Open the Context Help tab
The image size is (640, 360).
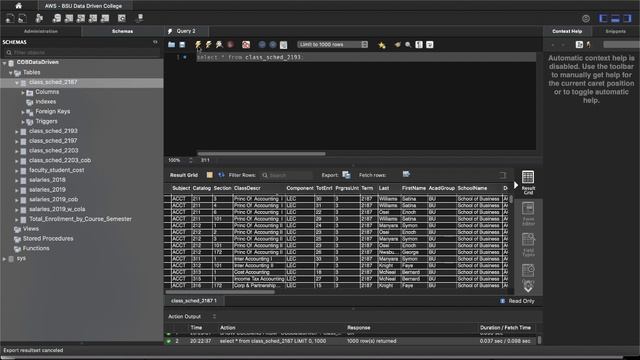coord(567,31)
